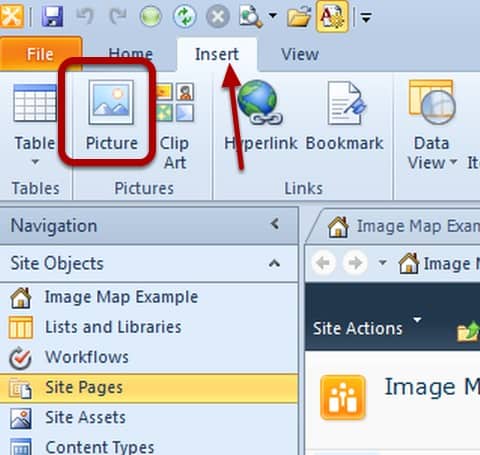The image size is (480, 455).
Task: Expand the Data View dropdown
Action: click(432, 125)
